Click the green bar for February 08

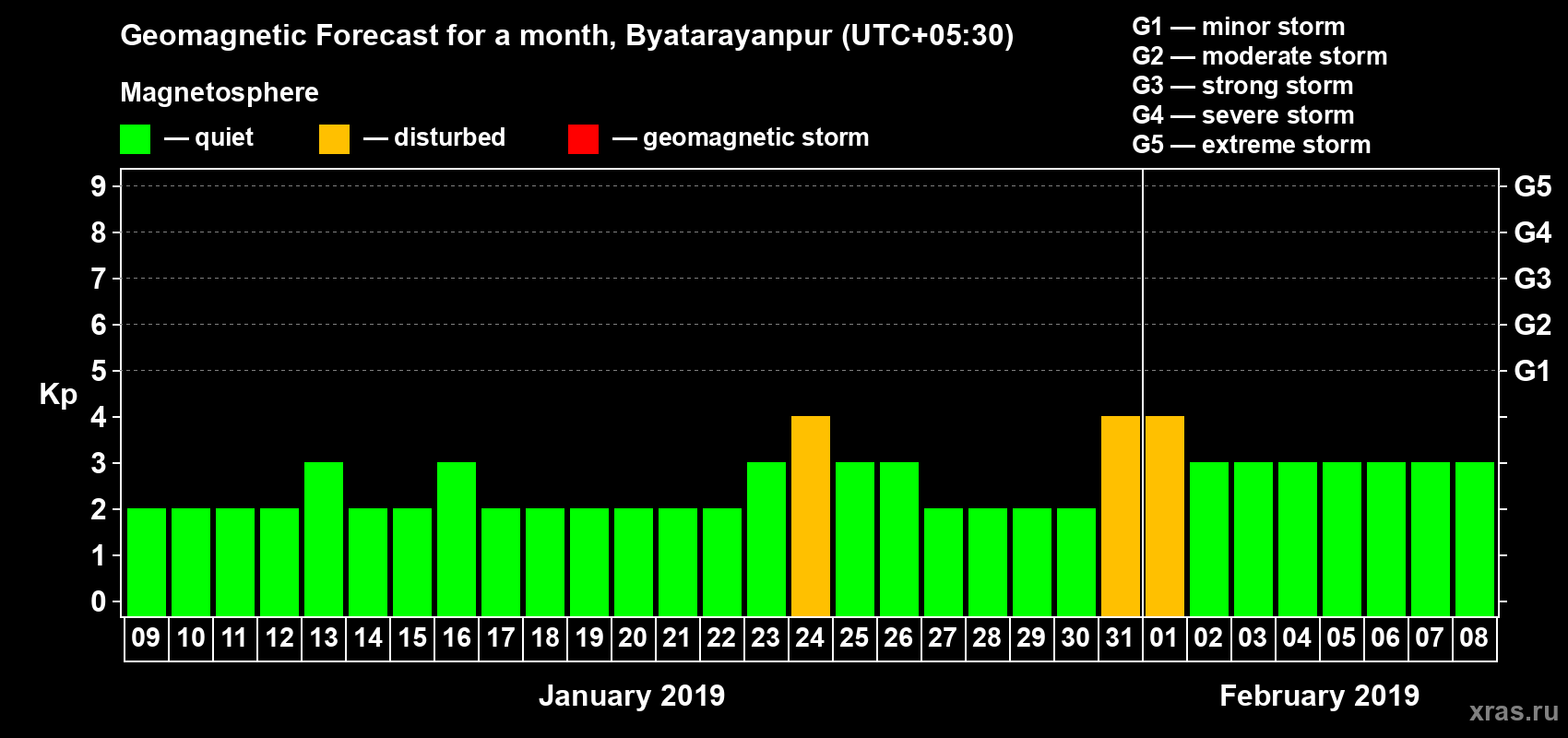click(x=1475, y=539)
